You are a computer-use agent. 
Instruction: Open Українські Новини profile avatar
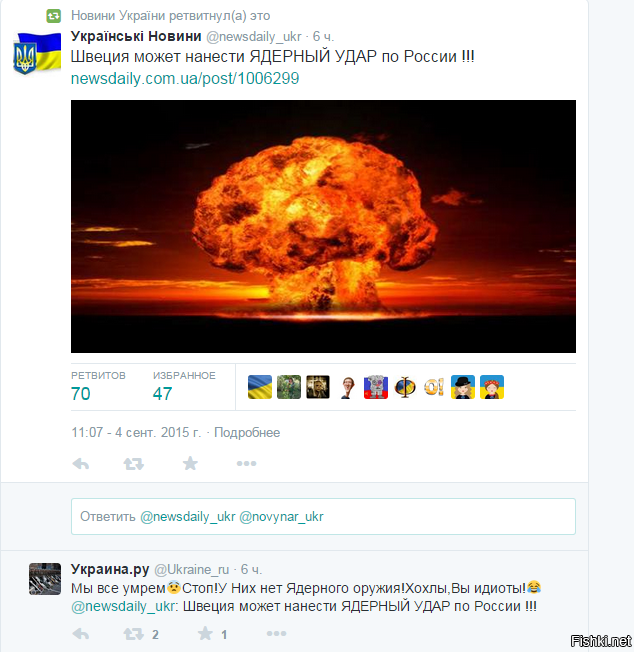click(37, 53)
